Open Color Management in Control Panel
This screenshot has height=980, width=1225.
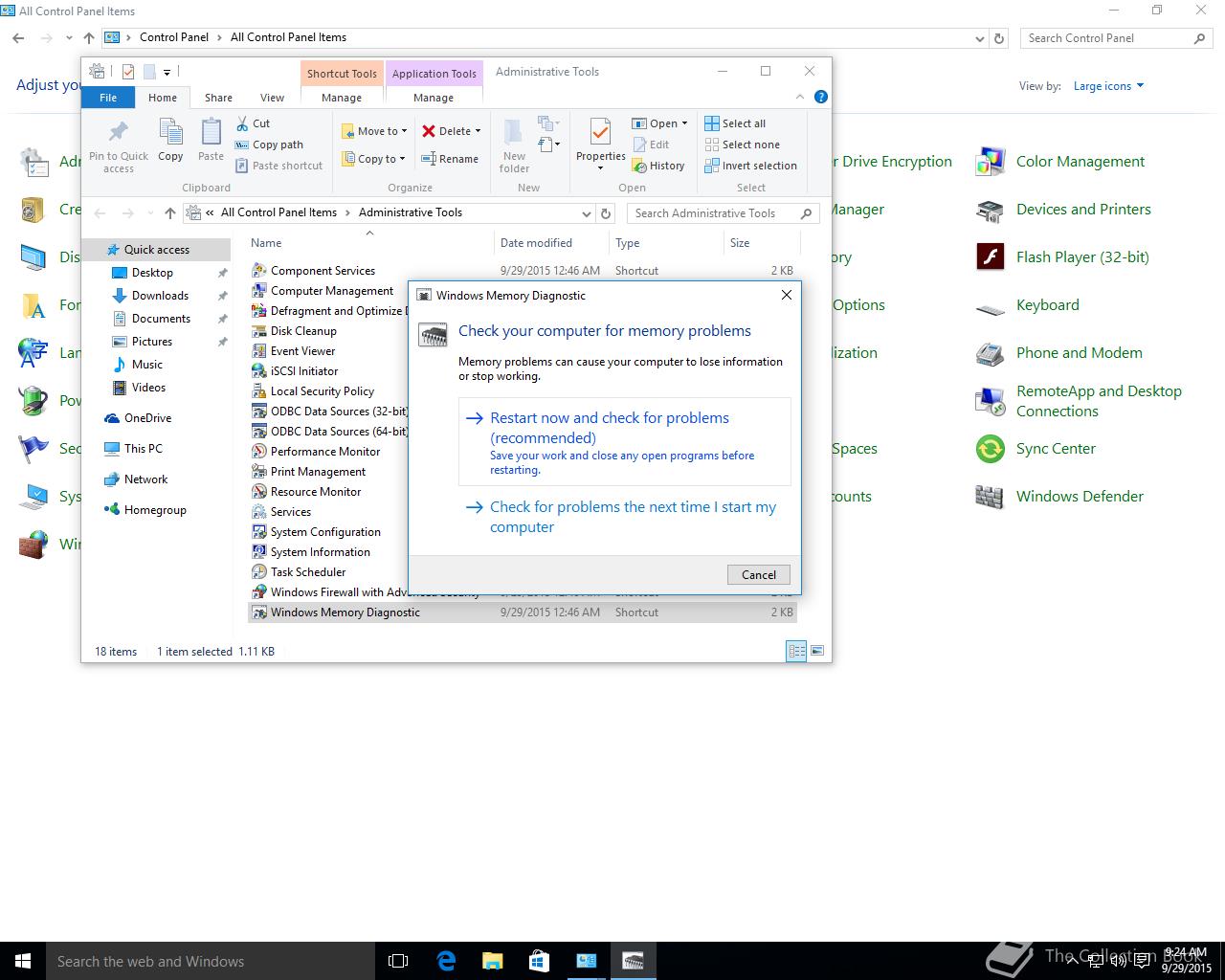(x=1060, y=162)
